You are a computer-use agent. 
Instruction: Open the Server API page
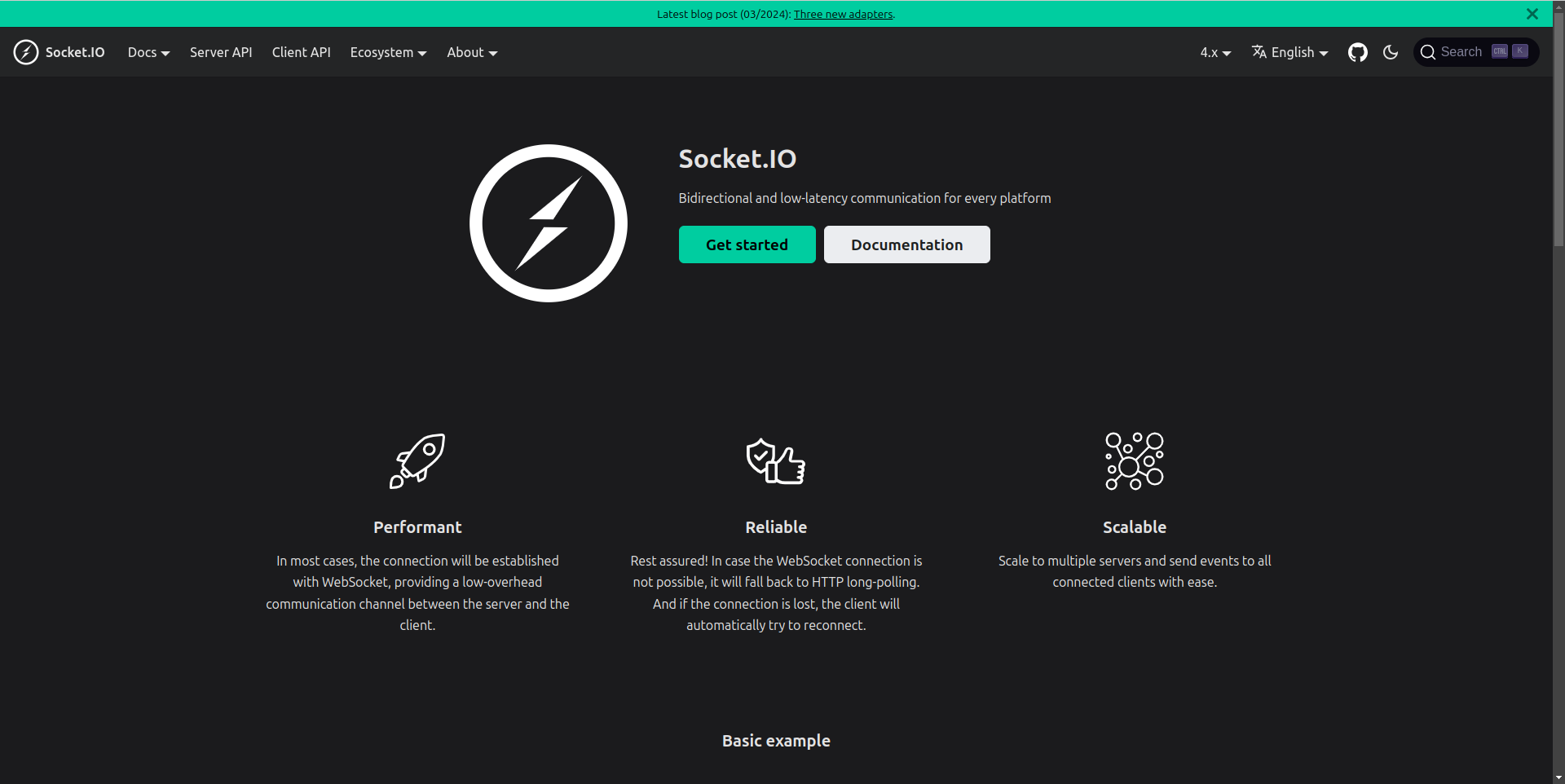pyautogui.click(x=221, y=52)
